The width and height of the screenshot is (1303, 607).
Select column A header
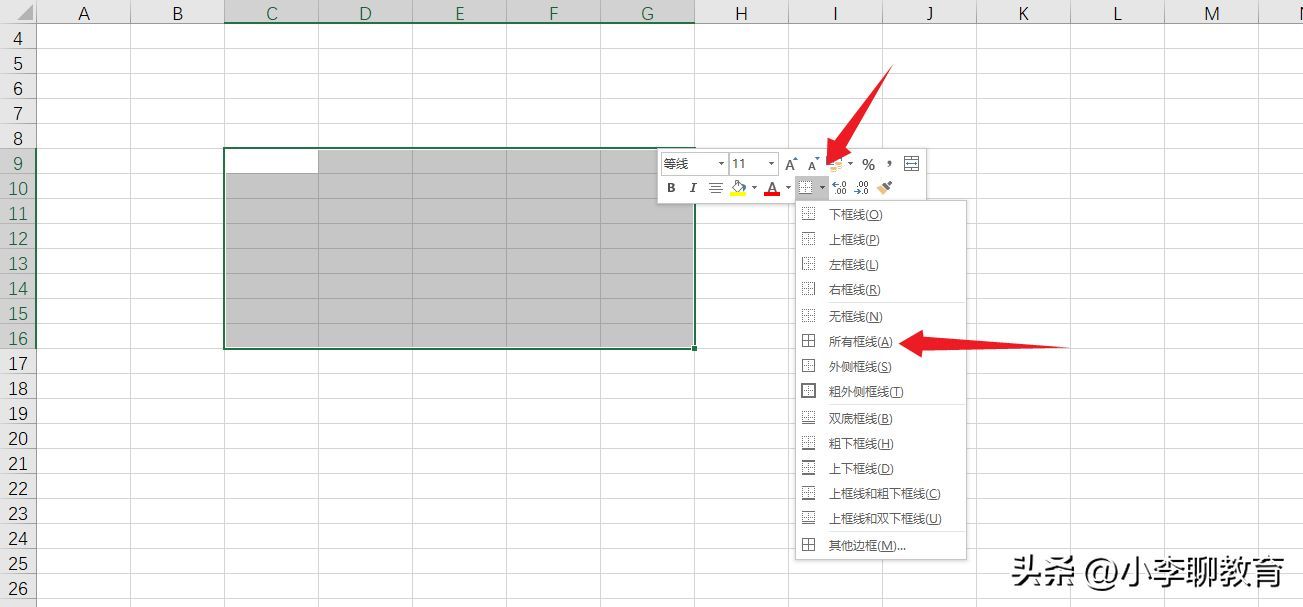83,13
